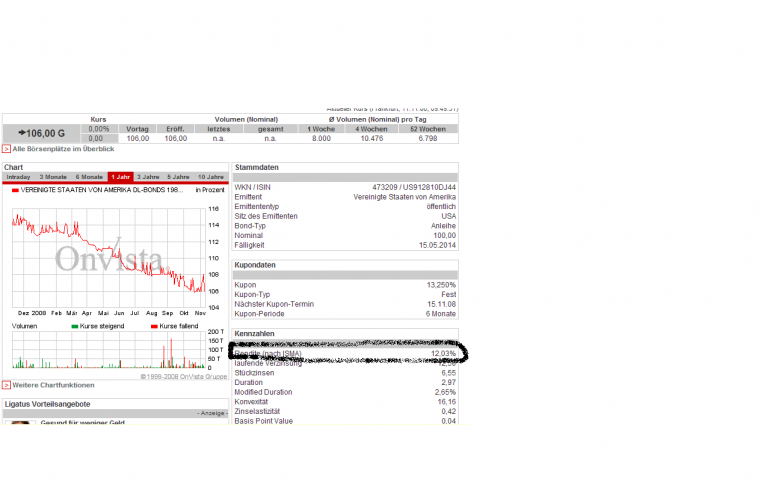Click Rendite value 12,03%

443,353
